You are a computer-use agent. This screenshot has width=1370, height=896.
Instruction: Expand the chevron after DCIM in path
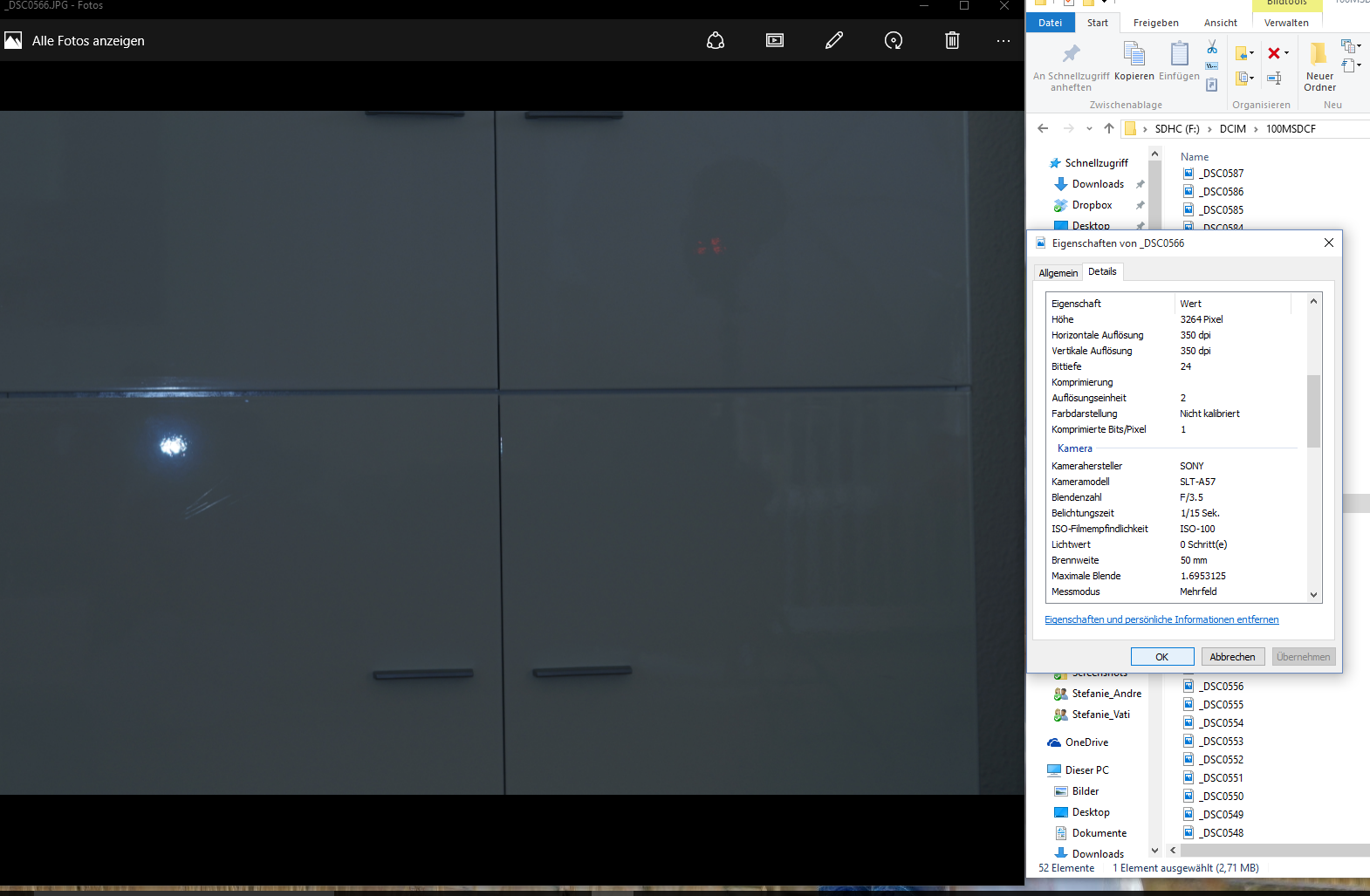coord(1256,128)
